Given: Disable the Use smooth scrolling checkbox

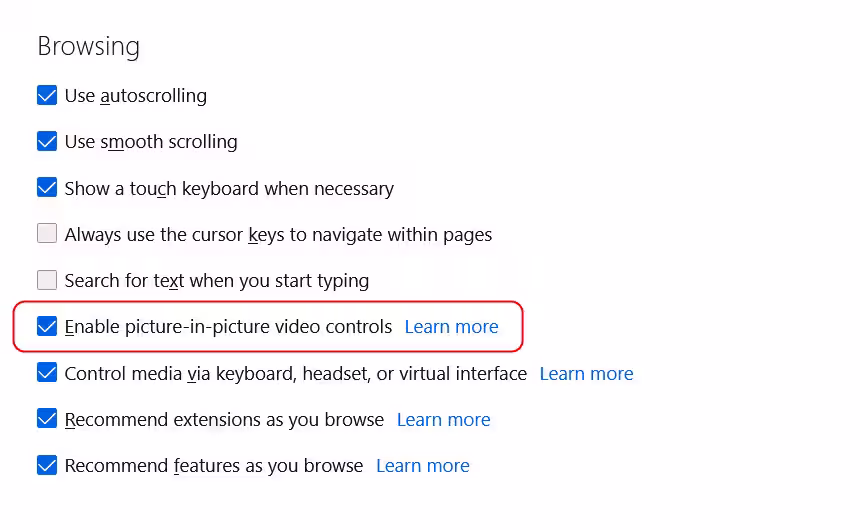Looking at the screenshot, I should pyautogui.click(x=47, y=142).
